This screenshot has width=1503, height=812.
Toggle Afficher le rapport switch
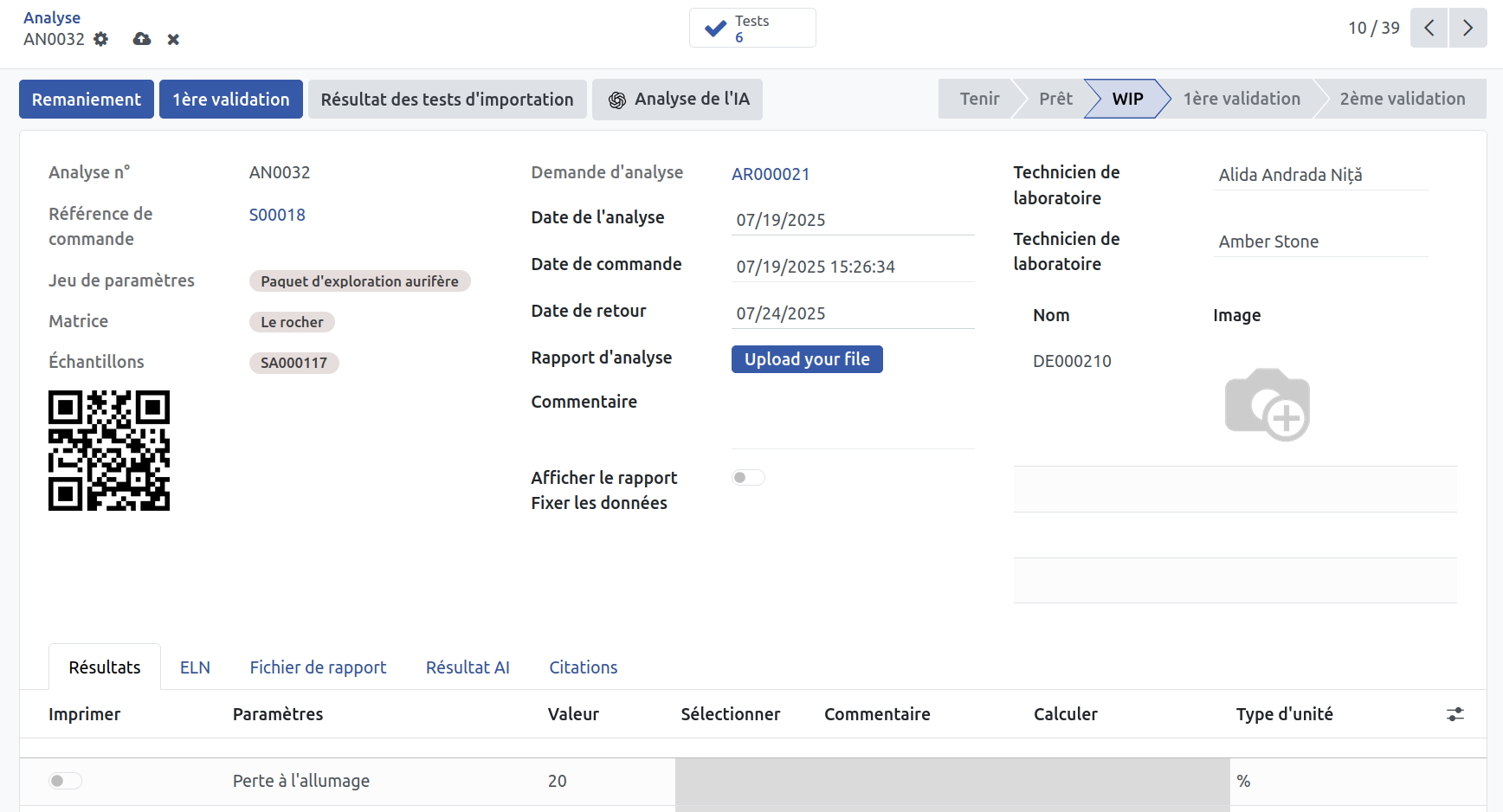point(749,478)
